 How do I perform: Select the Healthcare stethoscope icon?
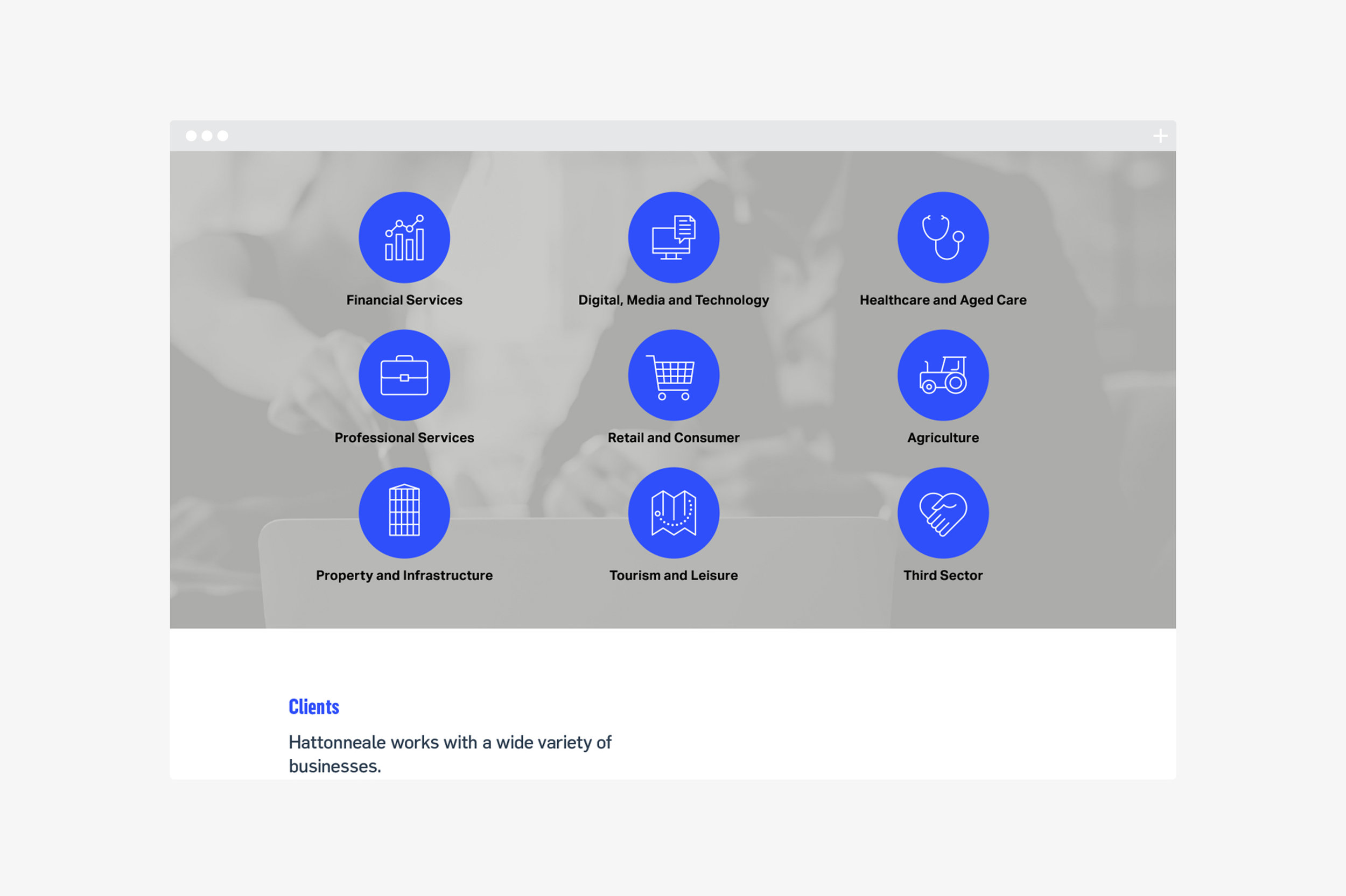coord(943,237)
